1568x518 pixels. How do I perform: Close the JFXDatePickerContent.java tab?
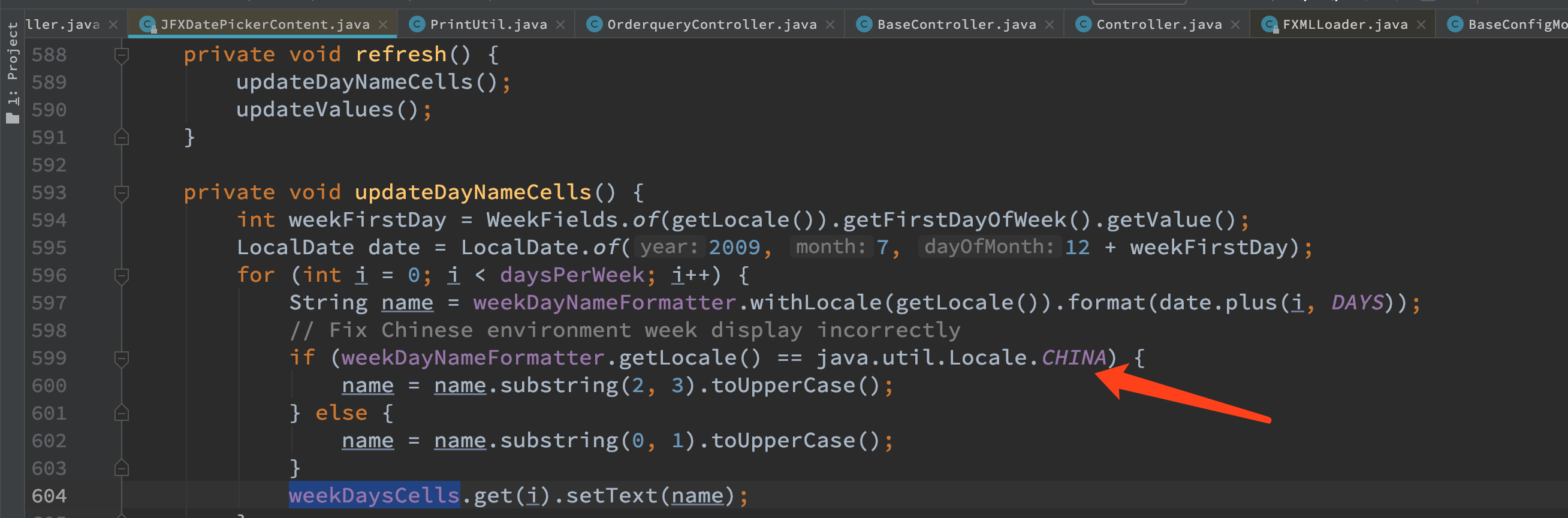coord(383,25)
